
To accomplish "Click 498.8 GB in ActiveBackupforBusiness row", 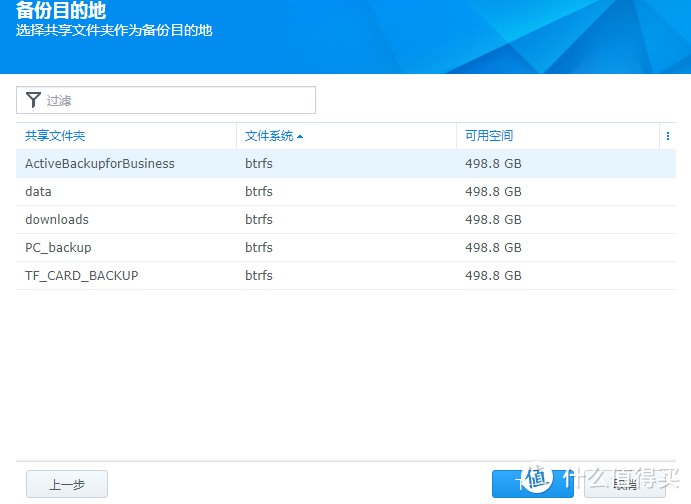I will (x=493, y=164).
